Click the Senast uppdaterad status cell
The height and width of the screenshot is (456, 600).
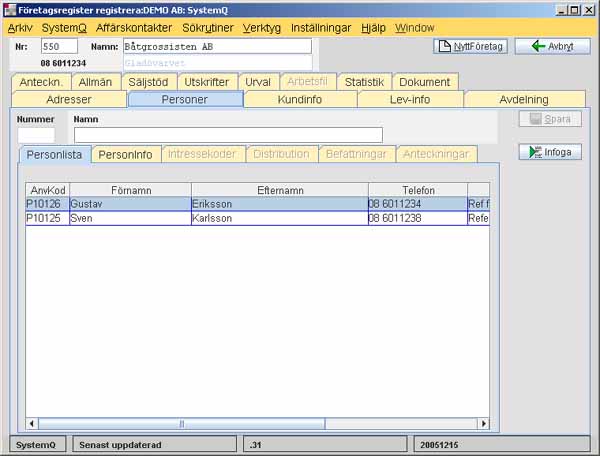(x=154, y=445)
